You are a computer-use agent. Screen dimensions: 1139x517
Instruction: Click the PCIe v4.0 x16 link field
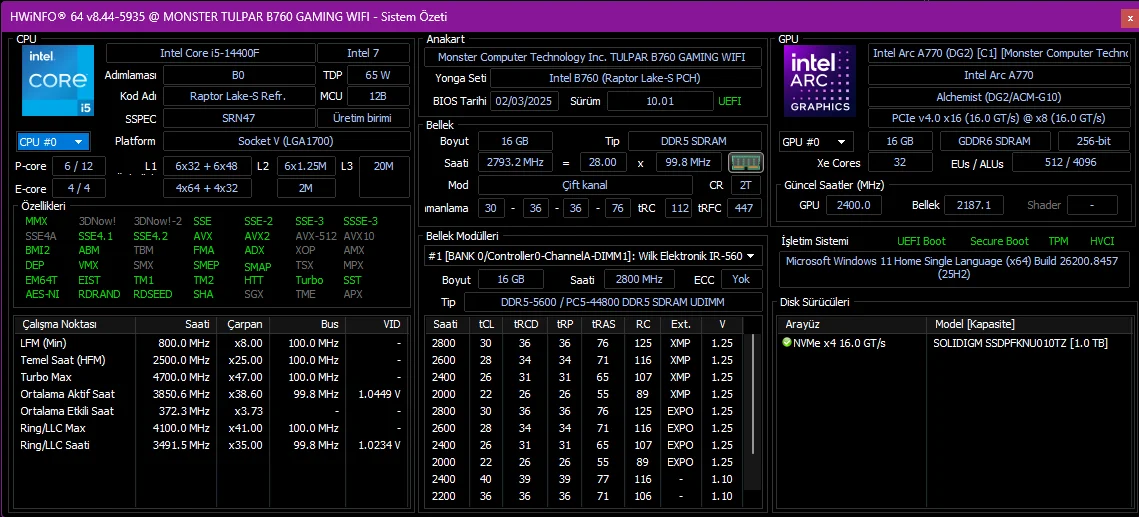tap(999, 118)
